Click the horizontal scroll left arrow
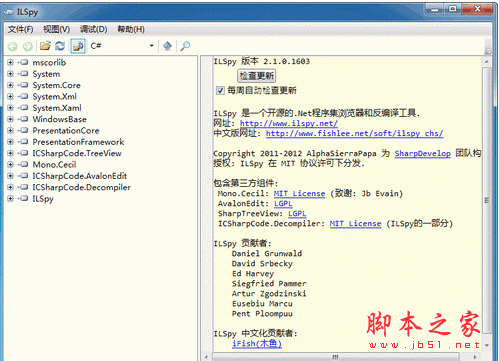The image size is (499, 361). coord(207,357)
